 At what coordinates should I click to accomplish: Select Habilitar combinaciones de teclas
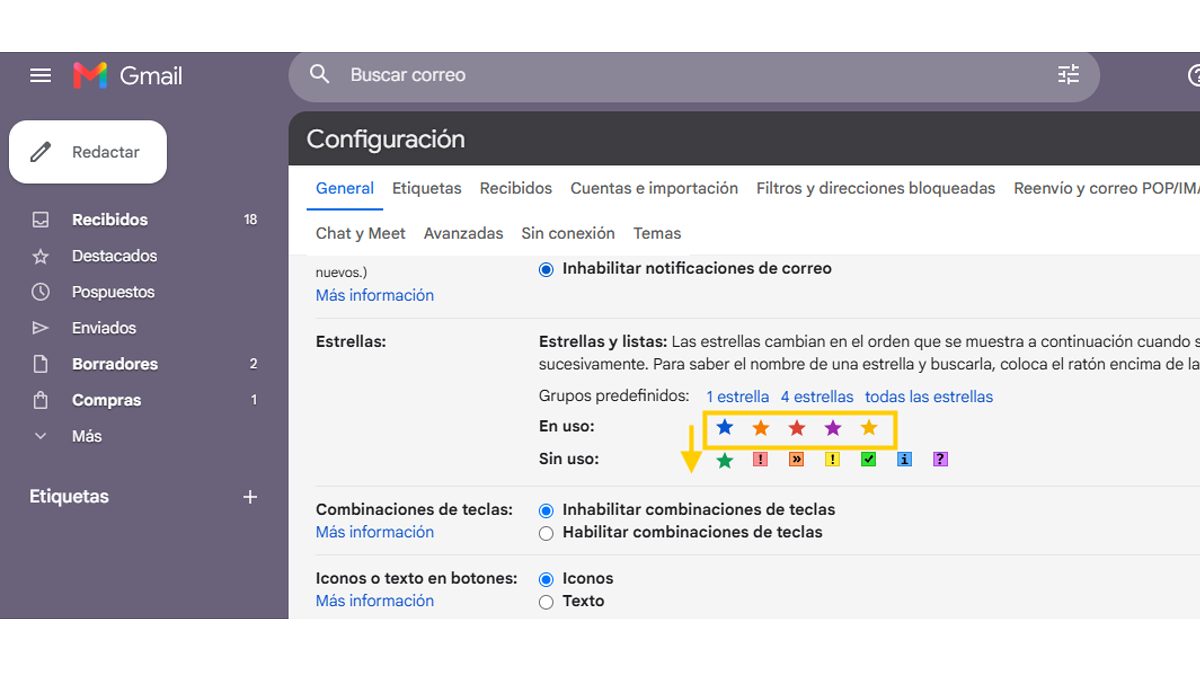click(546, 533)
